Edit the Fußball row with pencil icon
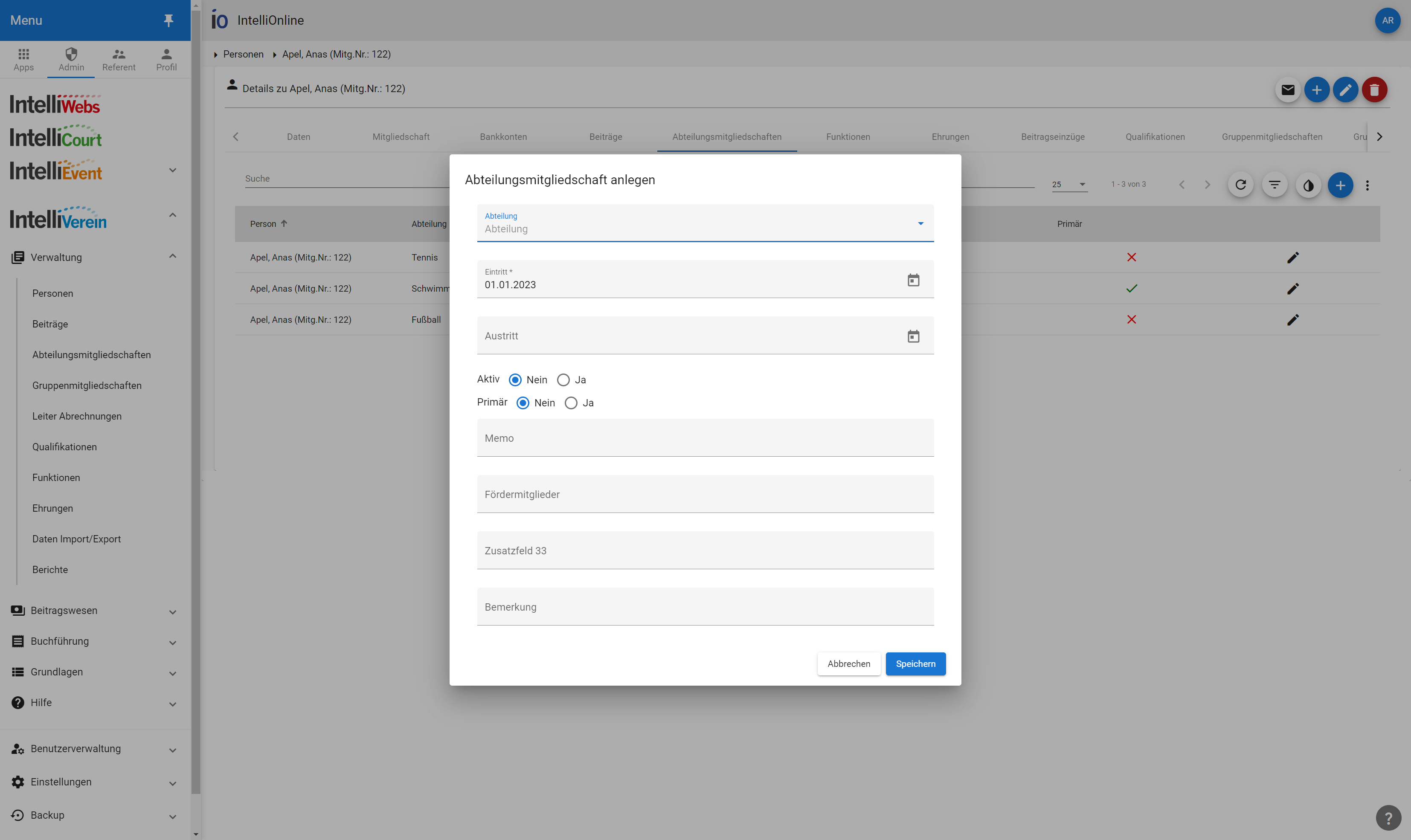The image size is (1411, 840). tap(1293, 320)
